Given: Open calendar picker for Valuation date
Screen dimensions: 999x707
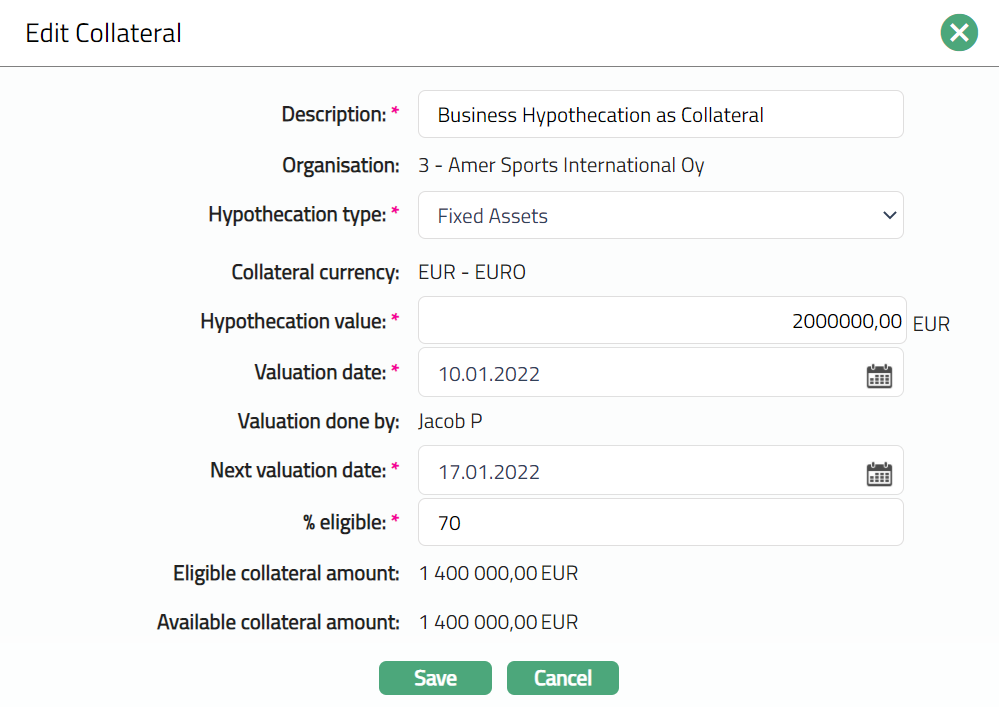Looking at the screenshot, I should click(x=878, y=375).
